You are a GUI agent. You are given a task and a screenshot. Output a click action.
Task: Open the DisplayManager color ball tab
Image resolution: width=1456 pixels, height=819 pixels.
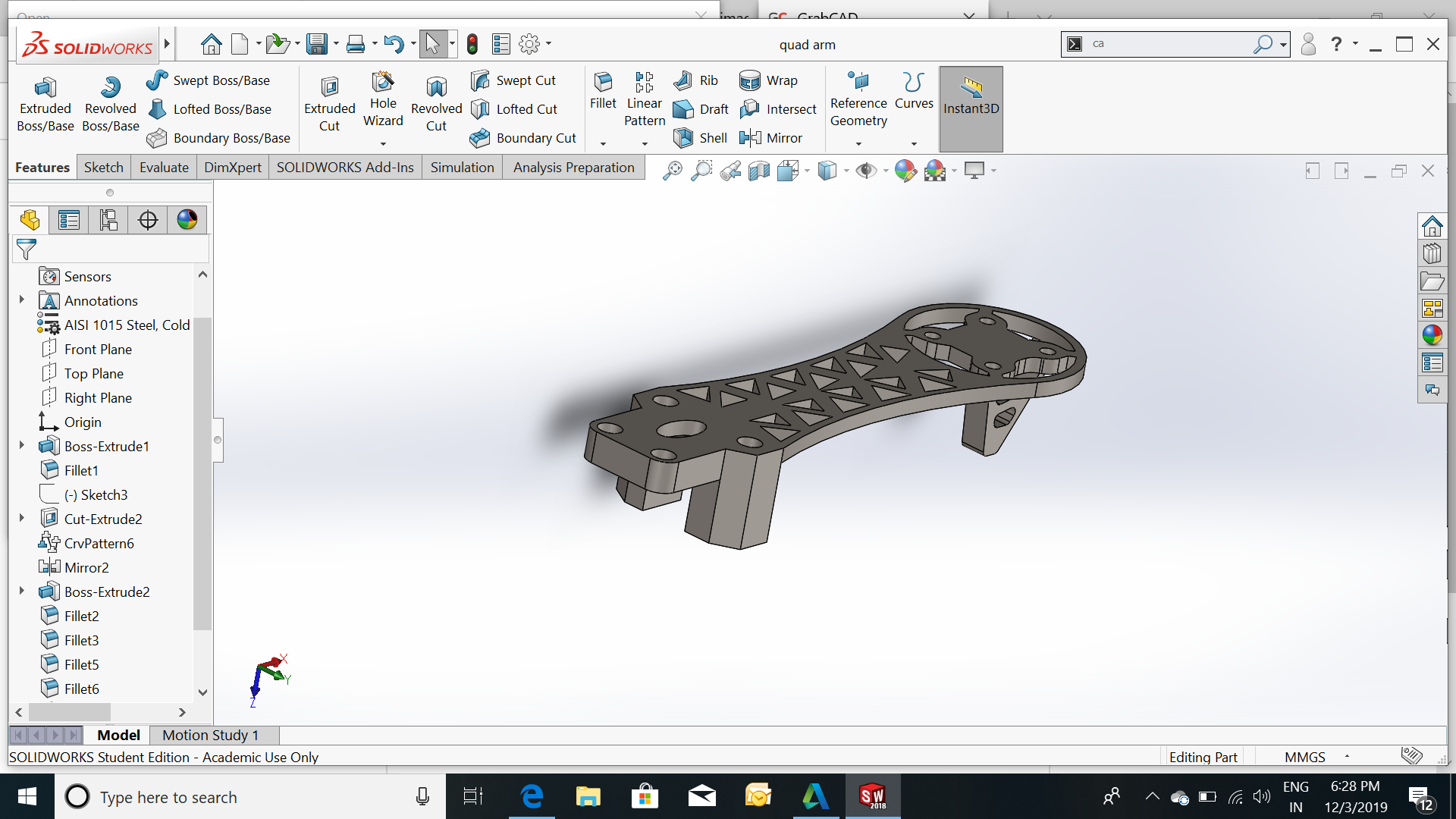[187, 220]
